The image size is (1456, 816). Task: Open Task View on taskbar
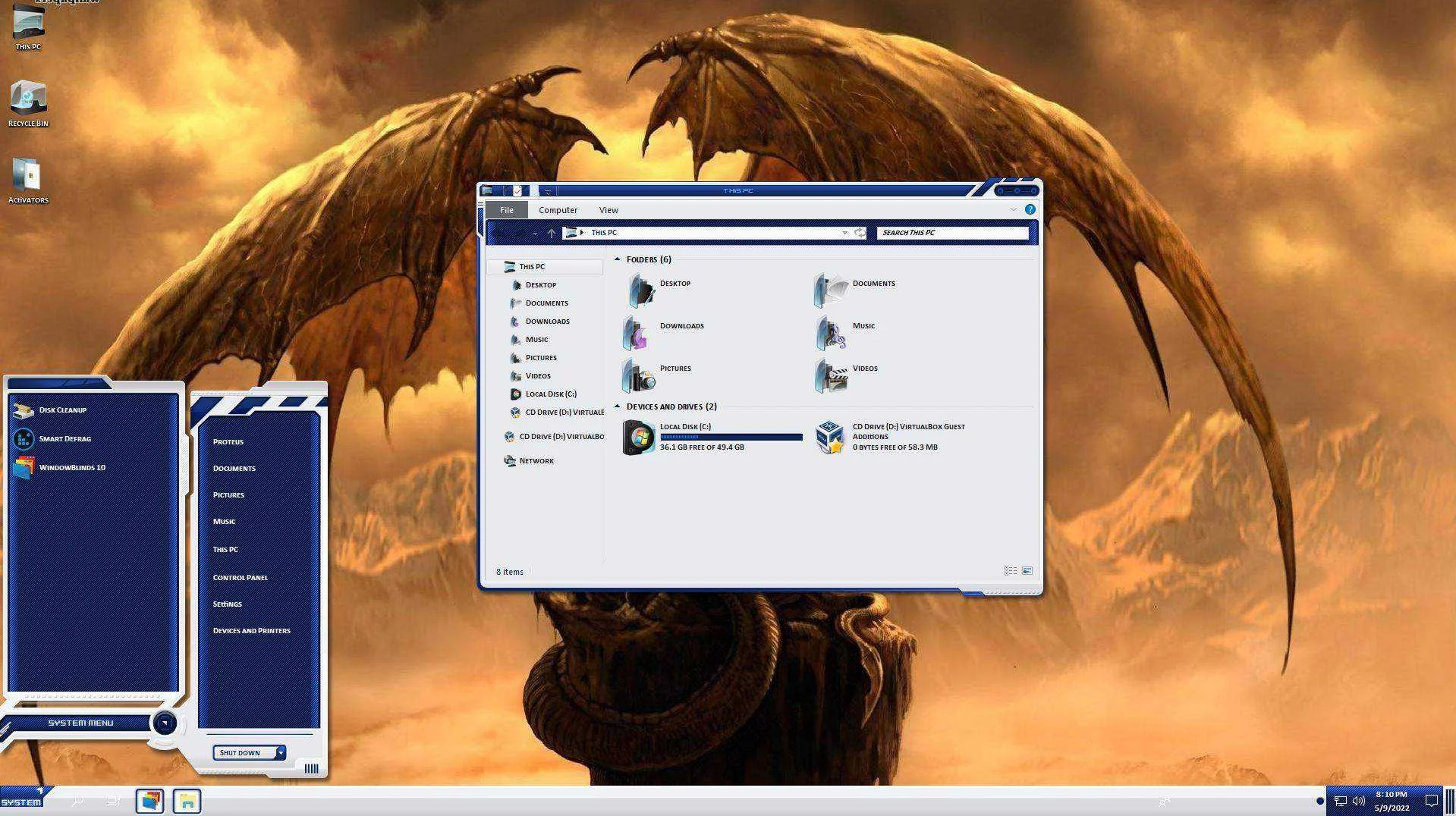coord(114,801)
